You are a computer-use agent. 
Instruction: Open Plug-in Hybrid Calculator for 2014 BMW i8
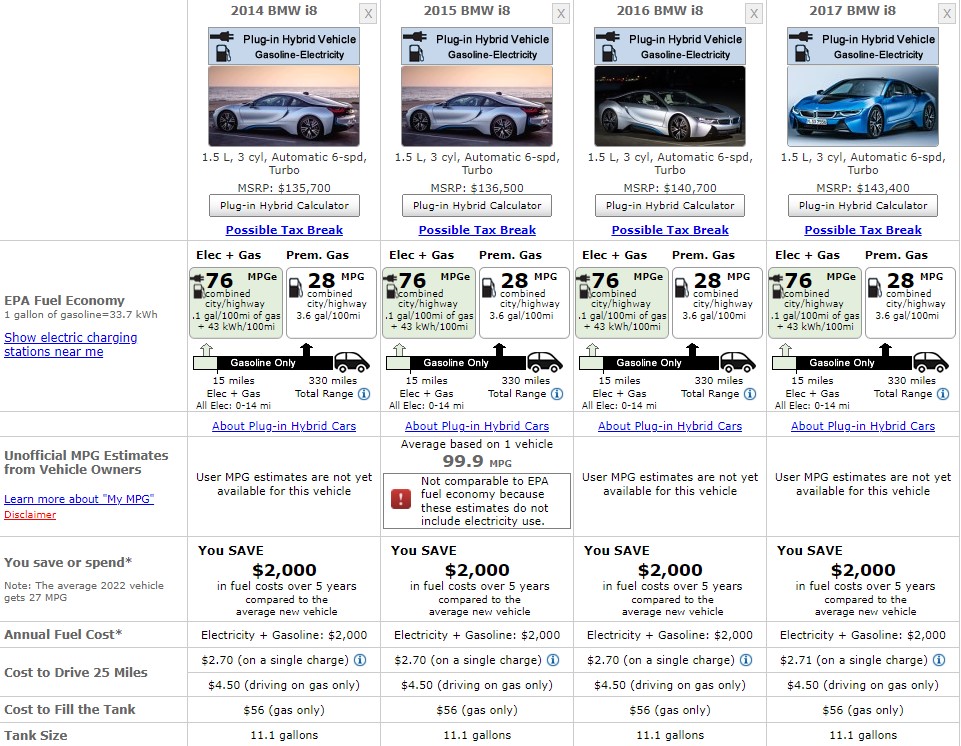[x=284, y=205]
